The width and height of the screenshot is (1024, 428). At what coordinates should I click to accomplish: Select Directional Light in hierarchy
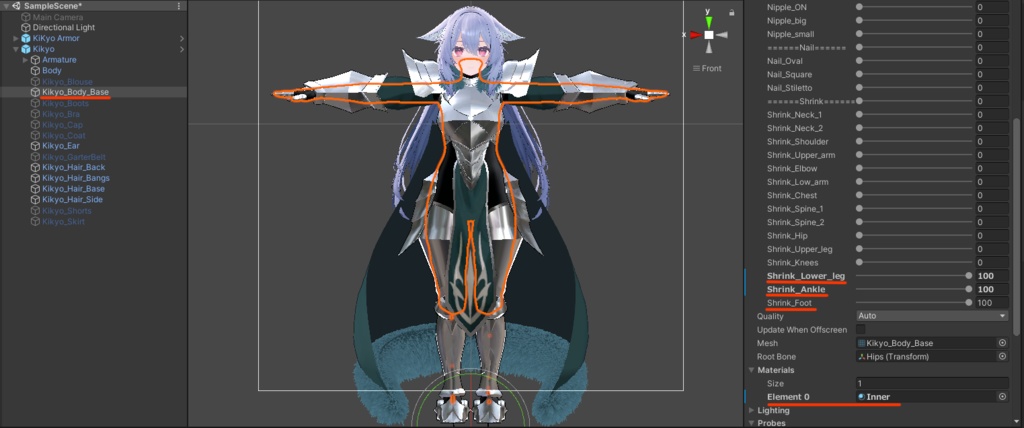click(63, 27)
